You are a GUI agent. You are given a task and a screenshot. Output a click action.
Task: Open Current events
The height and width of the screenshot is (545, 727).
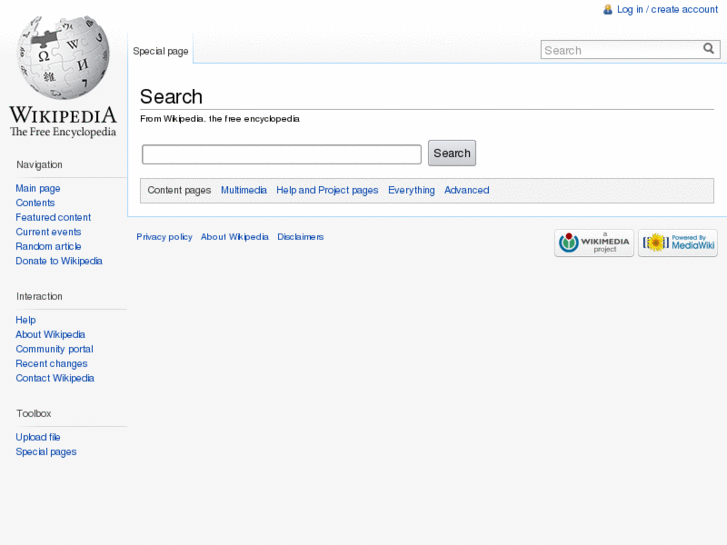click(48, 232)
